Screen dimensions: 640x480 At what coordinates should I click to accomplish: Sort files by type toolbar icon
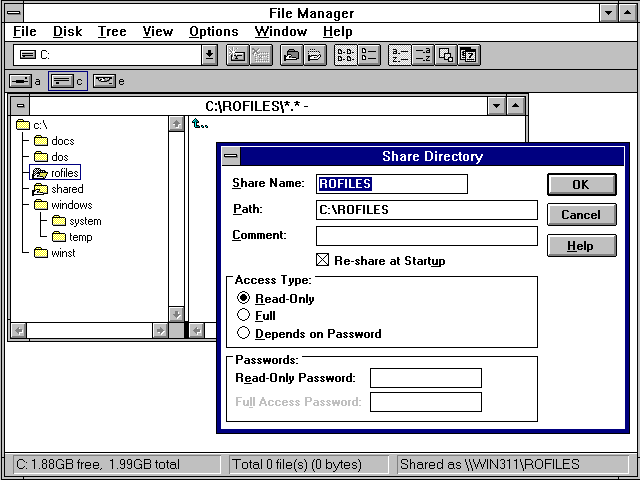point(422,55)
